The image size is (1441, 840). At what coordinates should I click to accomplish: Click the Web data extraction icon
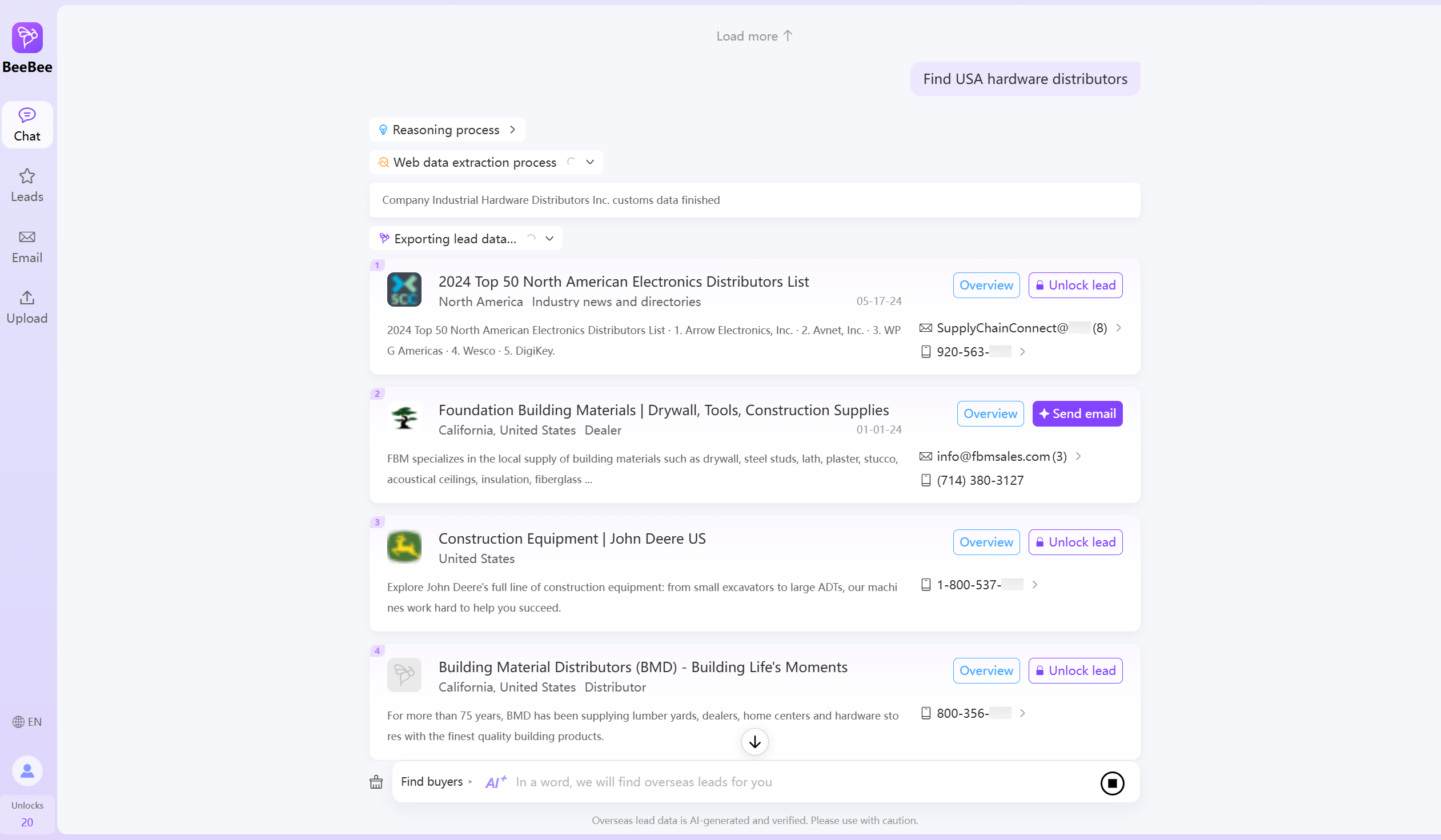tap(383, 162)
